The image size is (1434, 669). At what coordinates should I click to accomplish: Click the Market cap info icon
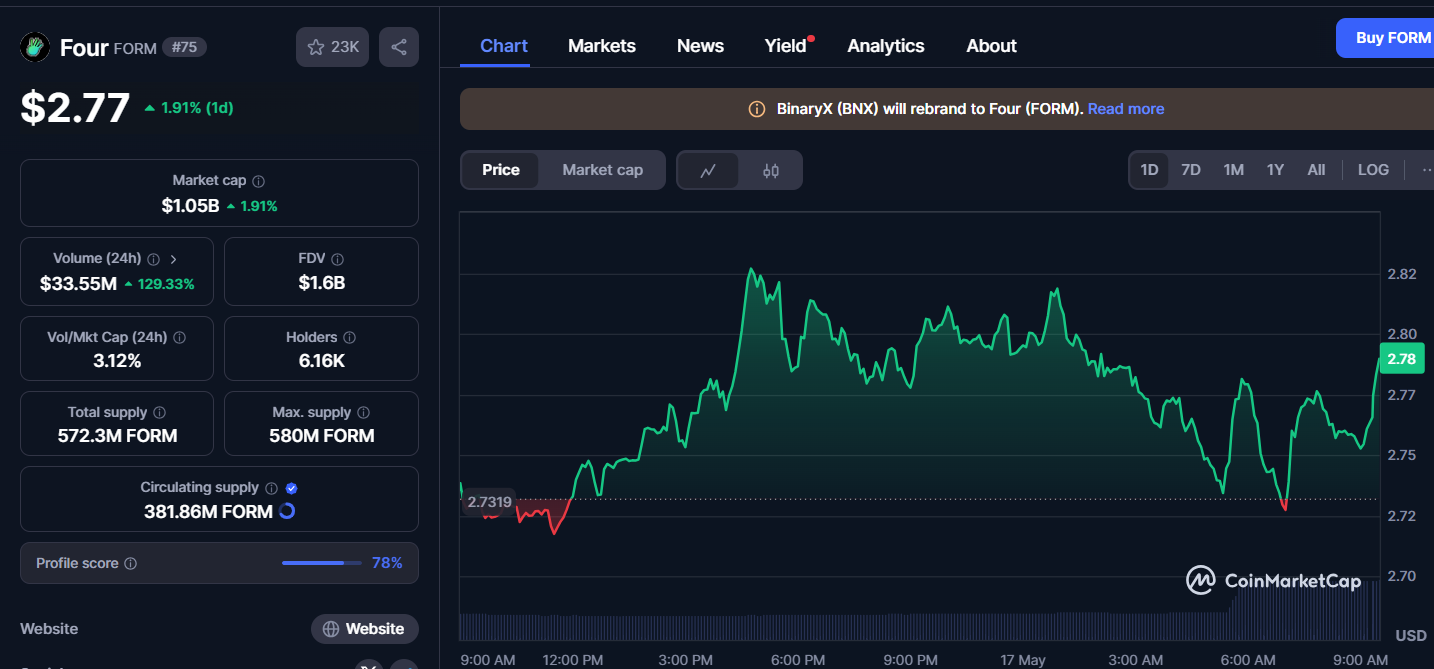pyautogui.click(x=259, y=181)
